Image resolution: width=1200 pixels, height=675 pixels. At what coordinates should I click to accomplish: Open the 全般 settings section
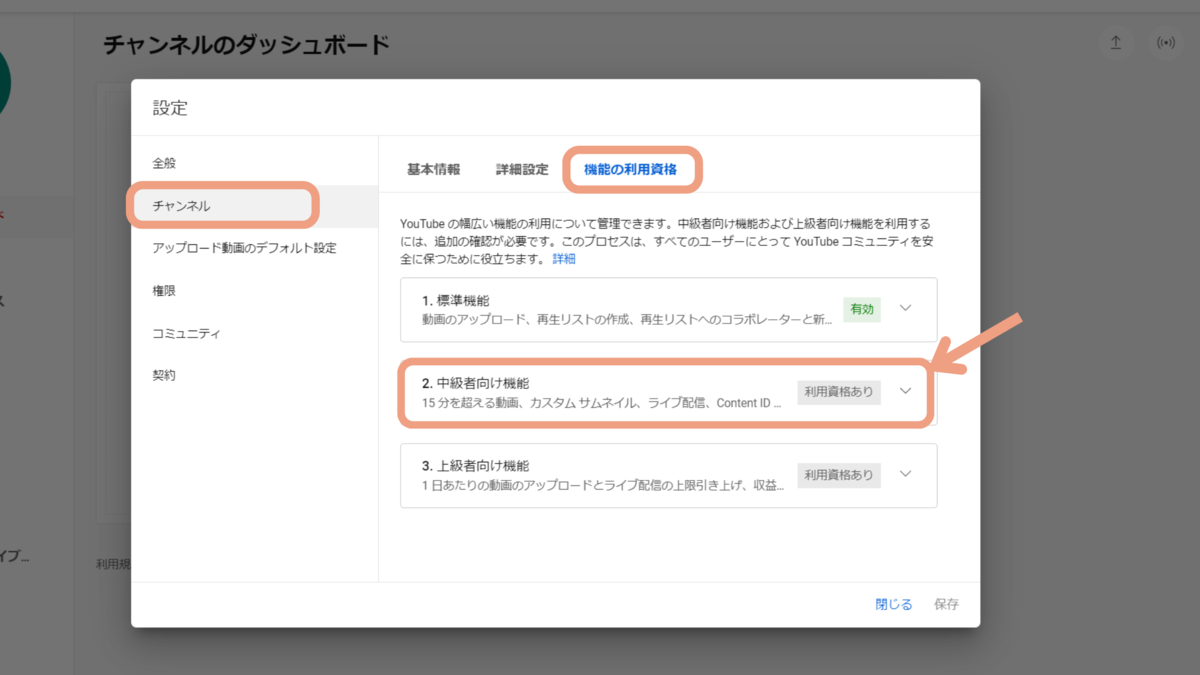pyautogui.click(x=255, y=163)
